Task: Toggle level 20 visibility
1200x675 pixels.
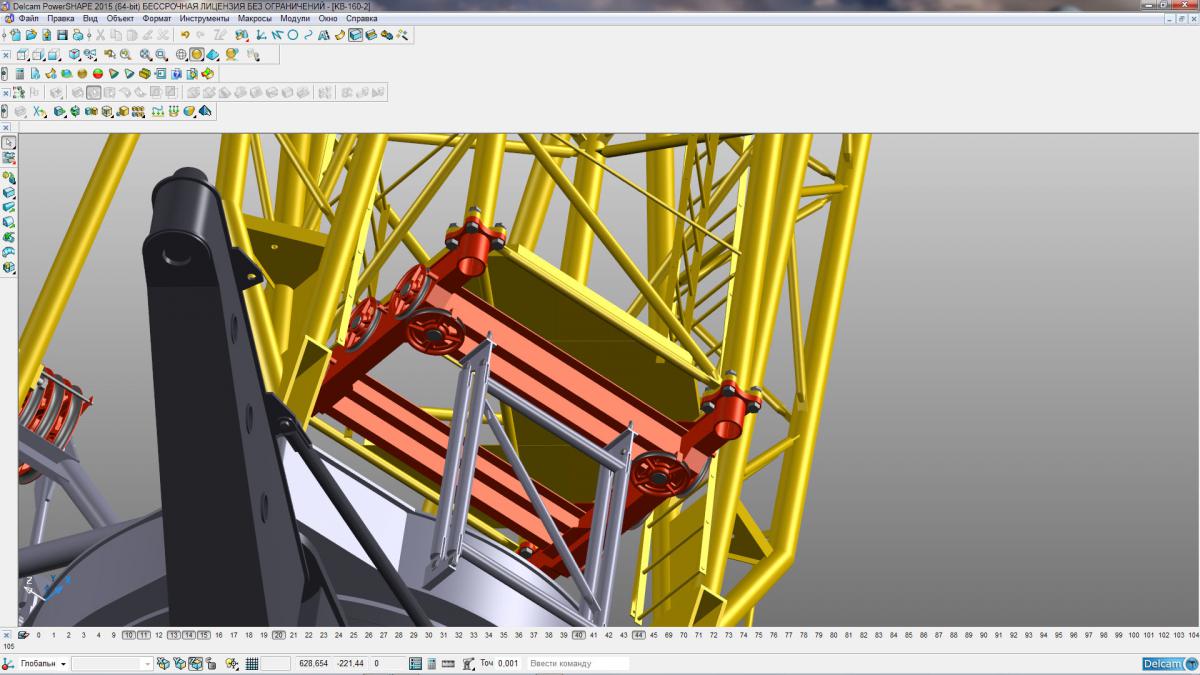Action: (x=279, y=635)
